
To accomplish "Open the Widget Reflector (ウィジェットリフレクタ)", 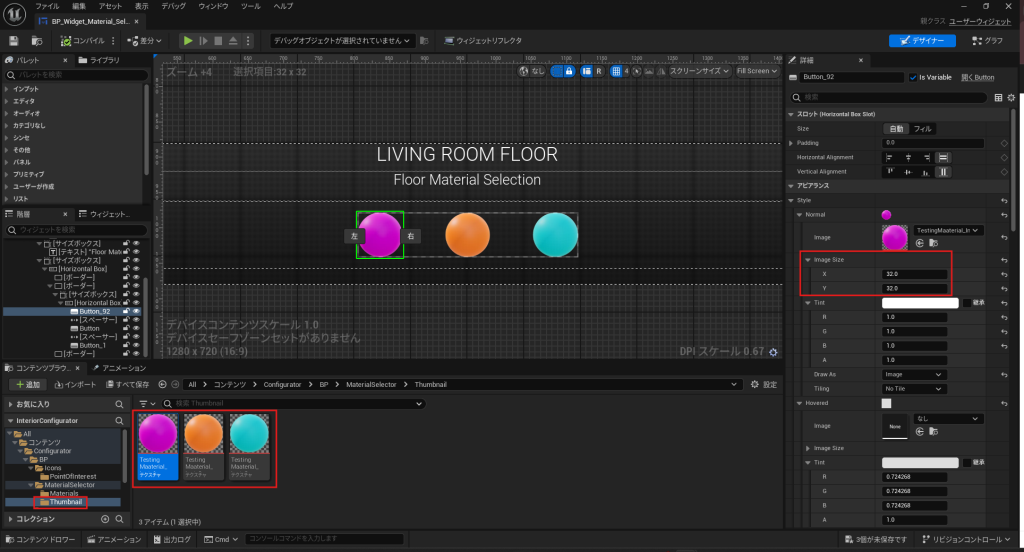I will click(484, 41).
